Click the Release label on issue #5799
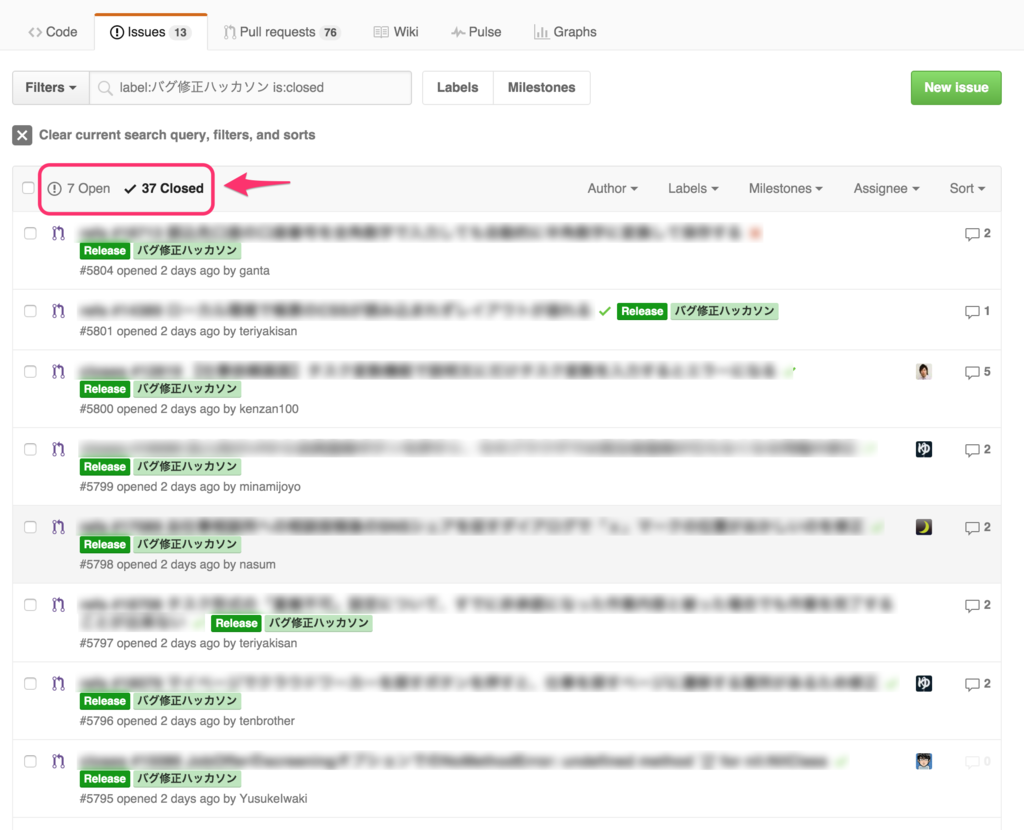The width and height of the screenshot is (1024, 830). click(104, 467)
